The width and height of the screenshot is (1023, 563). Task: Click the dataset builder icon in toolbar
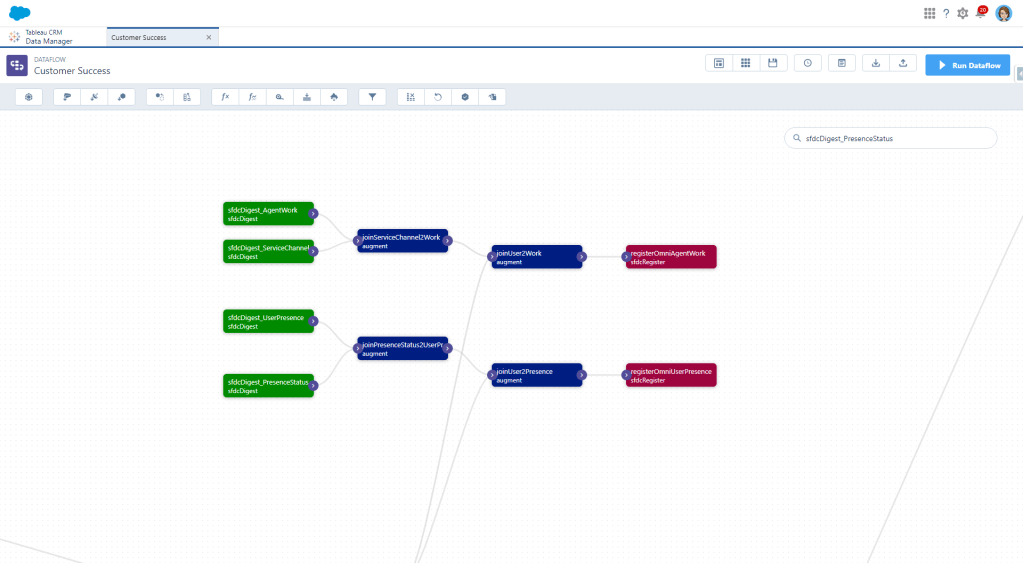pos(29,97)
